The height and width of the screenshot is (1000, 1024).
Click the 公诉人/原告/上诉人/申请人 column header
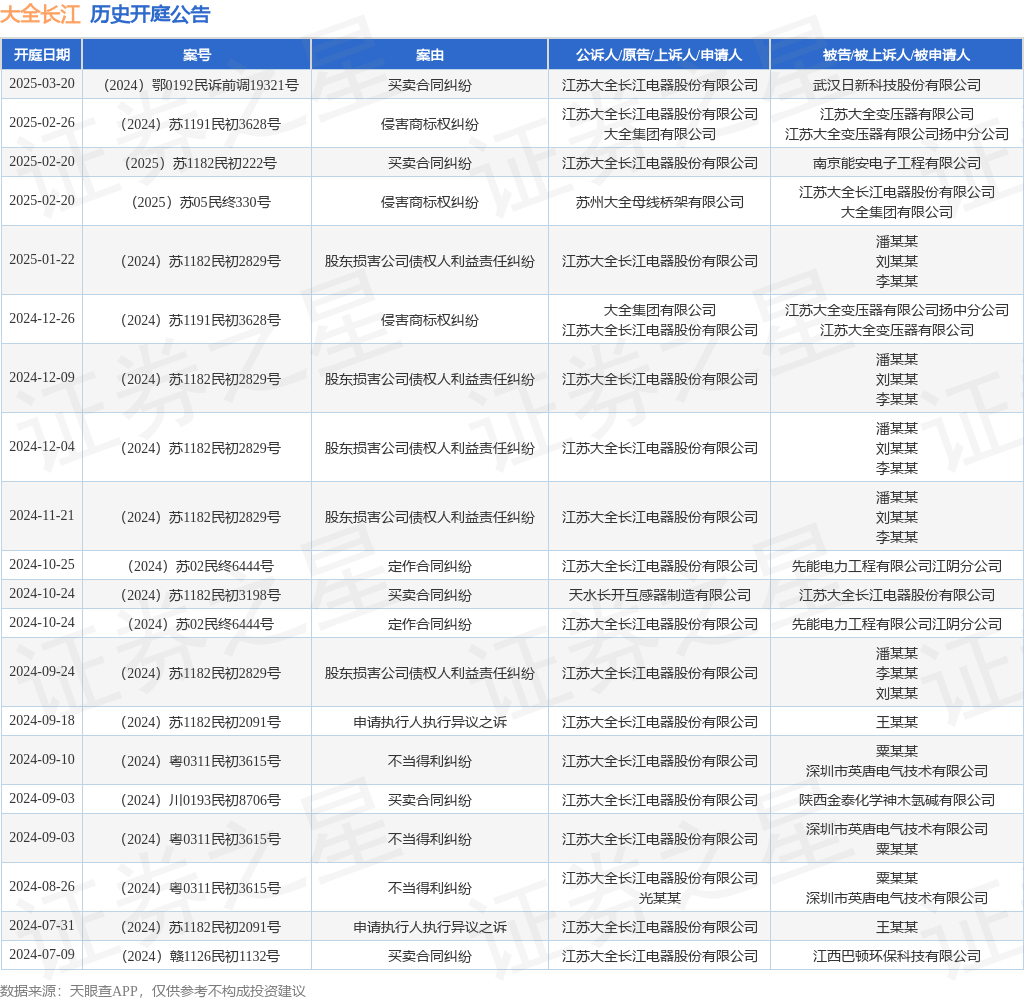[x=659, y=55]
